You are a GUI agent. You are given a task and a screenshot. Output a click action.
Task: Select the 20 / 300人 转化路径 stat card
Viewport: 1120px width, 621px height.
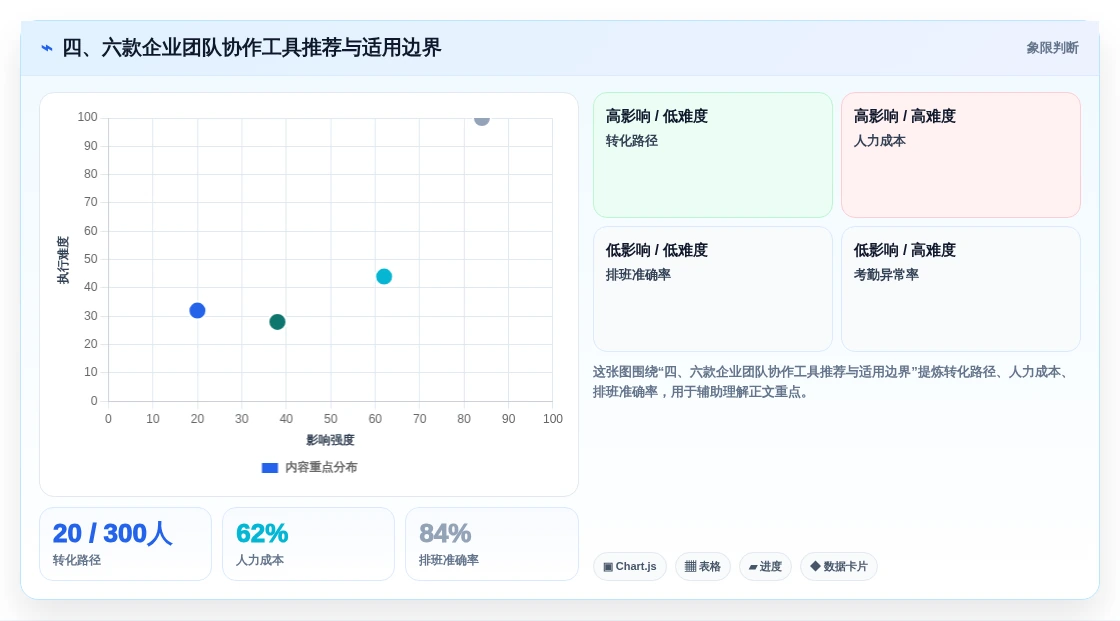[x=125, y=544]
